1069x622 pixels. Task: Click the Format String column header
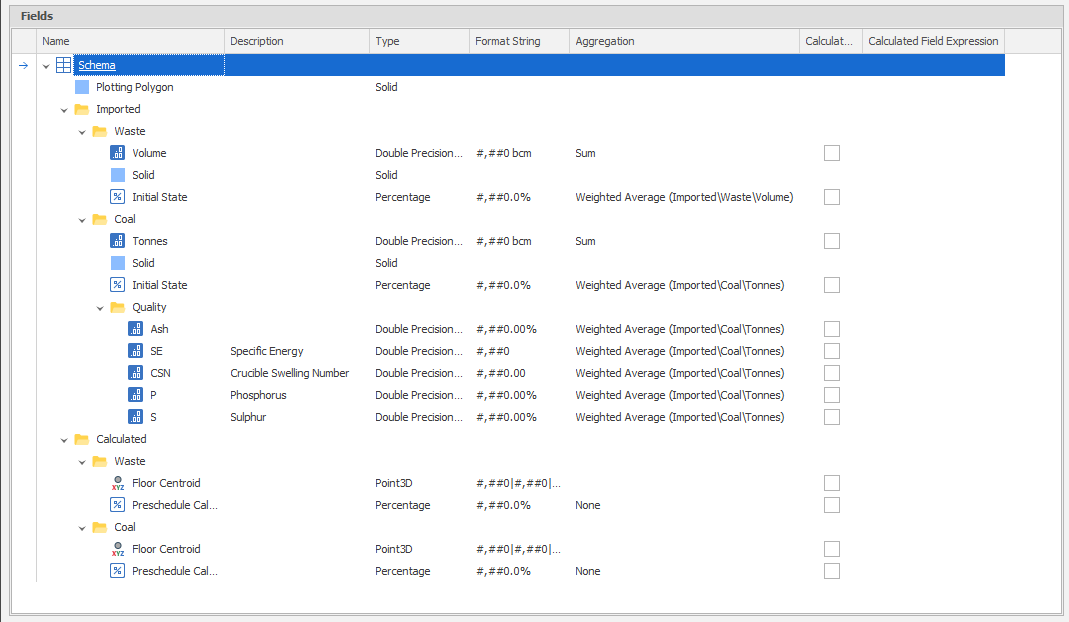pos(520,41)
